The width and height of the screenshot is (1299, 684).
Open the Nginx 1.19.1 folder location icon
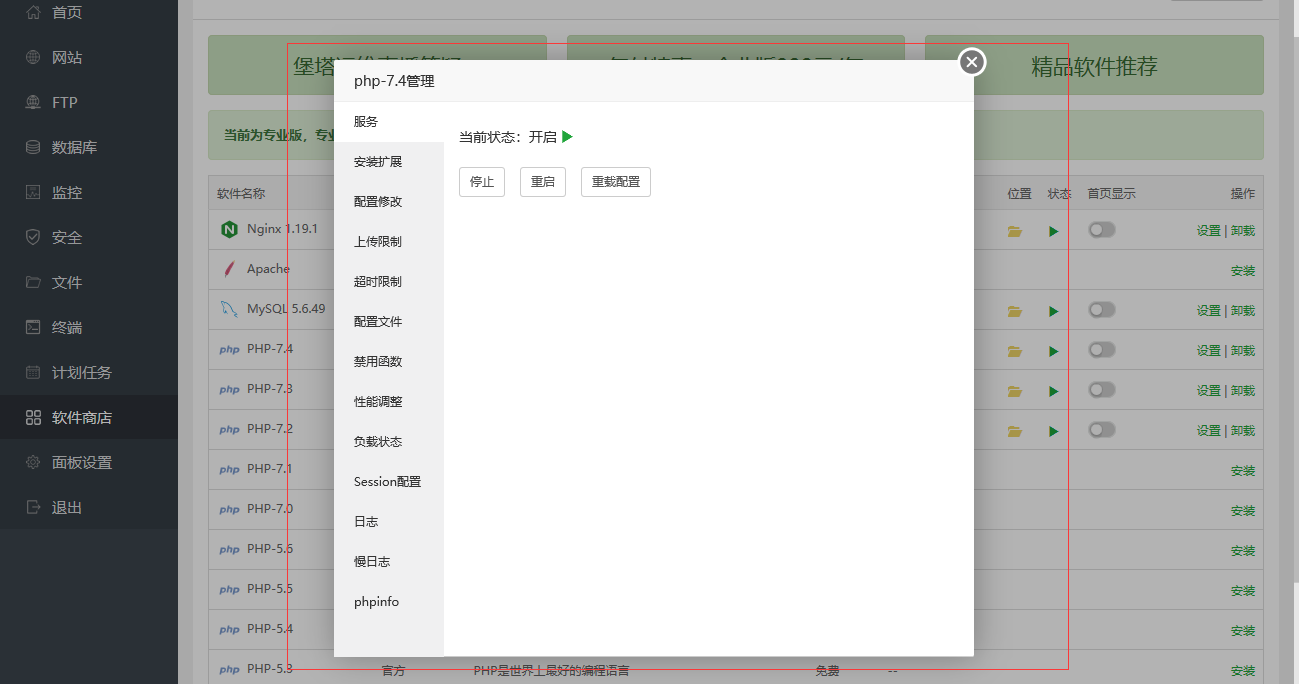(1015, 231)
